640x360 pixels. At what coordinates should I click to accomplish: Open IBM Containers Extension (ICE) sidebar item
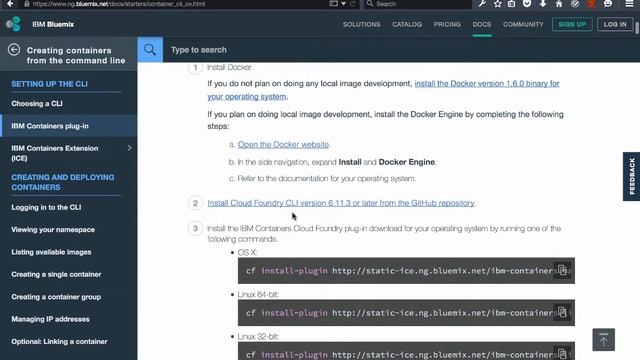pos(55,153)
